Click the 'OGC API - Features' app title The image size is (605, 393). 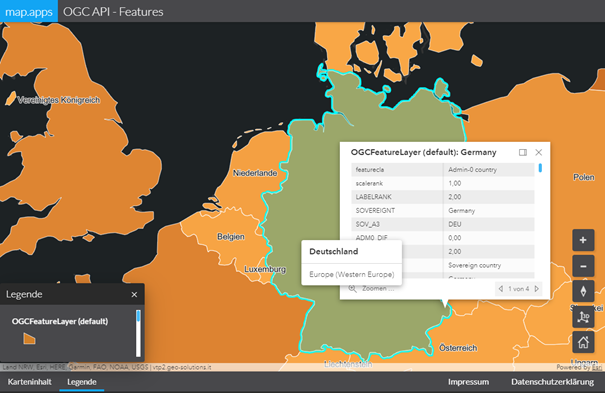point(113,12)
